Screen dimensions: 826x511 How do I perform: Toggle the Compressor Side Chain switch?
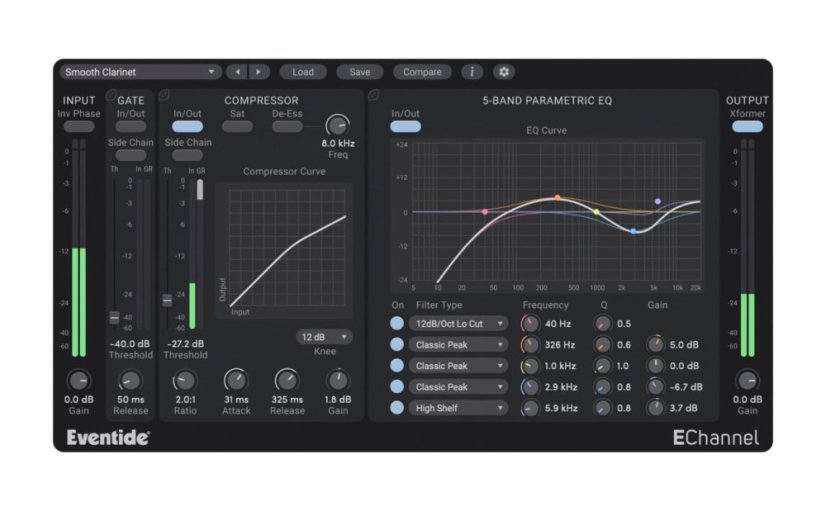188,155
